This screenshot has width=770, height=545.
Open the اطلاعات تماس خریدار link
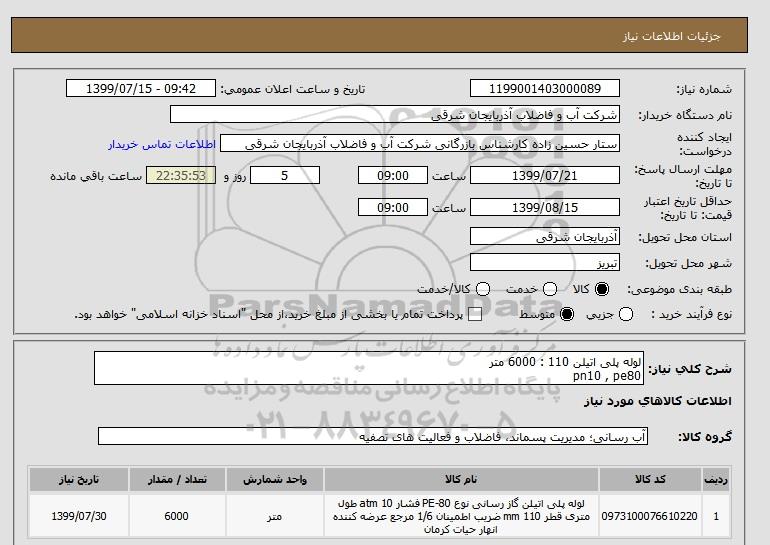tap(162, 145)
